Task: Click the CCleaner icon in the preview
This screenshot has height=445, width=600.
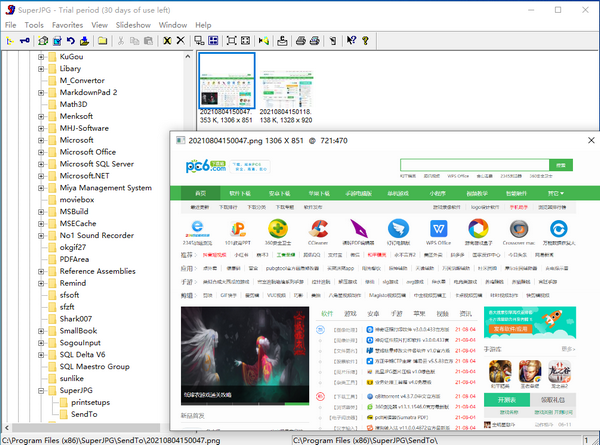Action: 318,228
